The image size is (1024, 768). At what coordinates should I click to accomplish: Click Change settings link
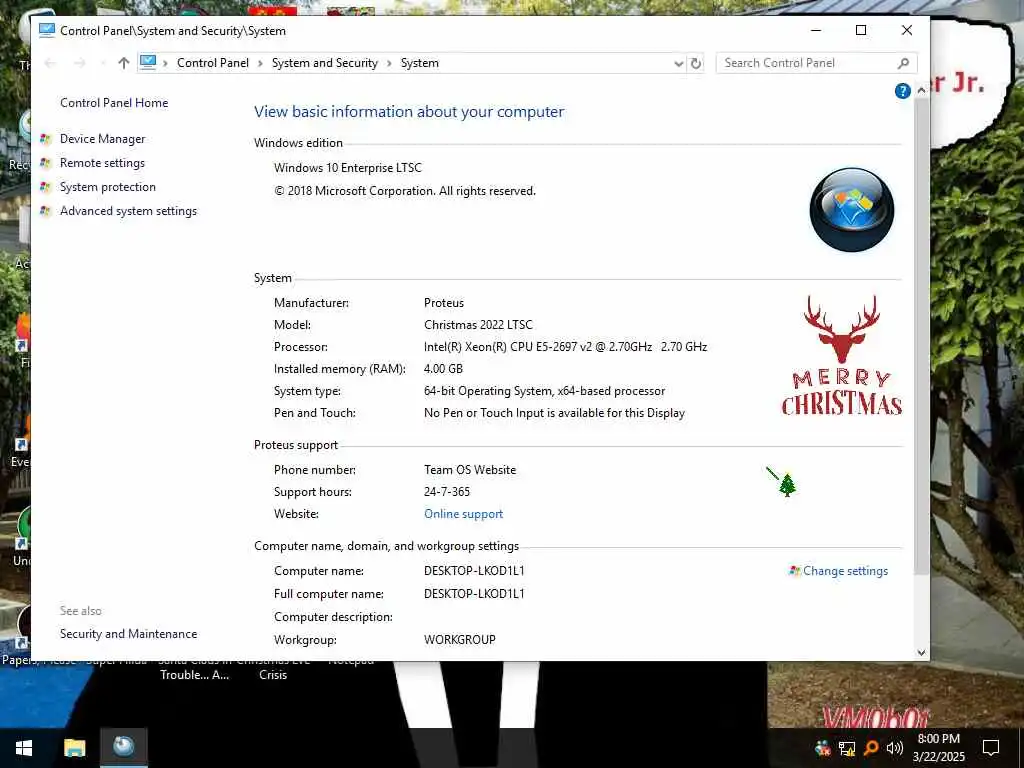click(x=846, y=571)
